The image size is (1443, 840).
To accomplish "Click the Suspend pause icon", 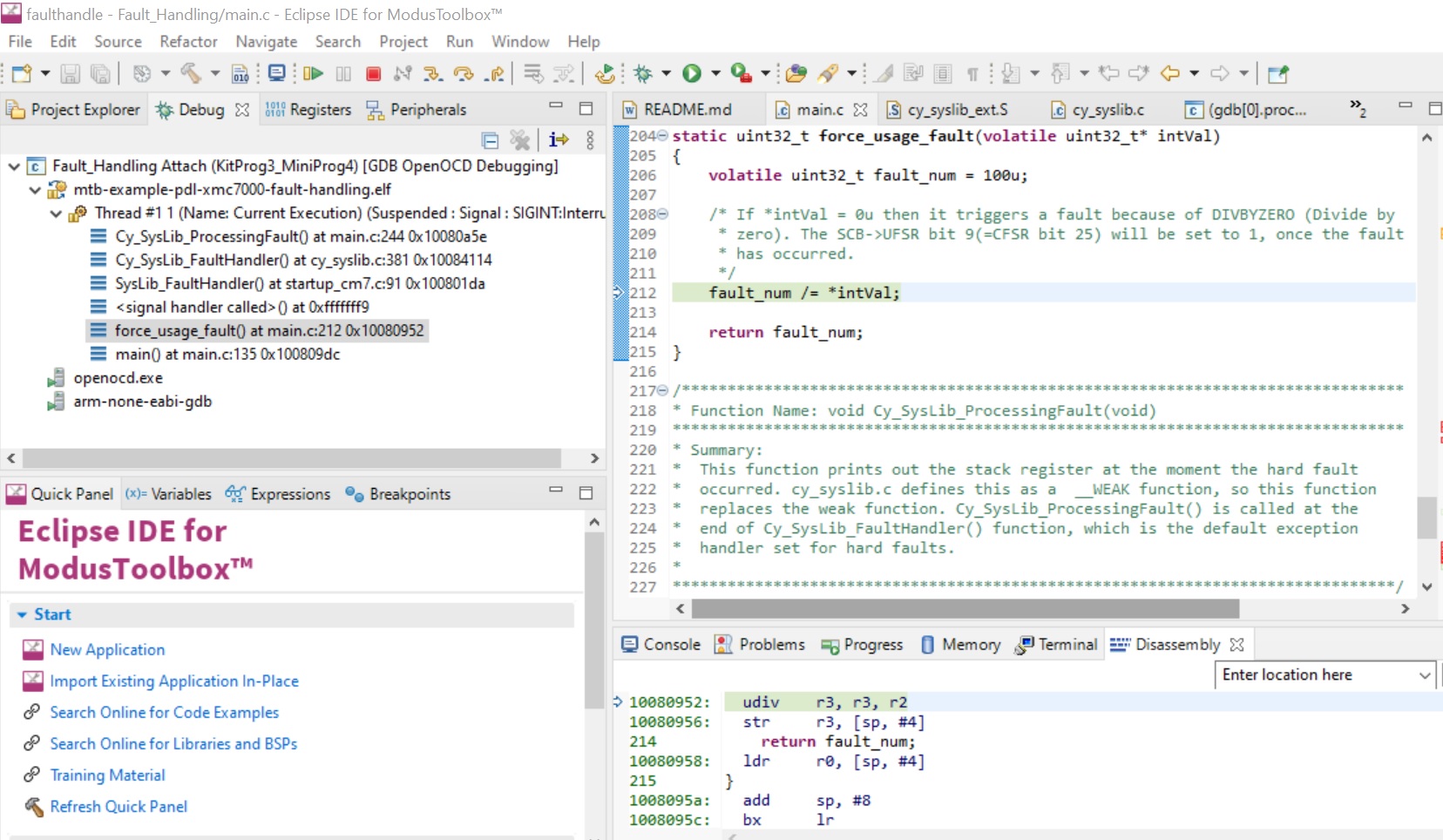I will click(x=343, y=74).
